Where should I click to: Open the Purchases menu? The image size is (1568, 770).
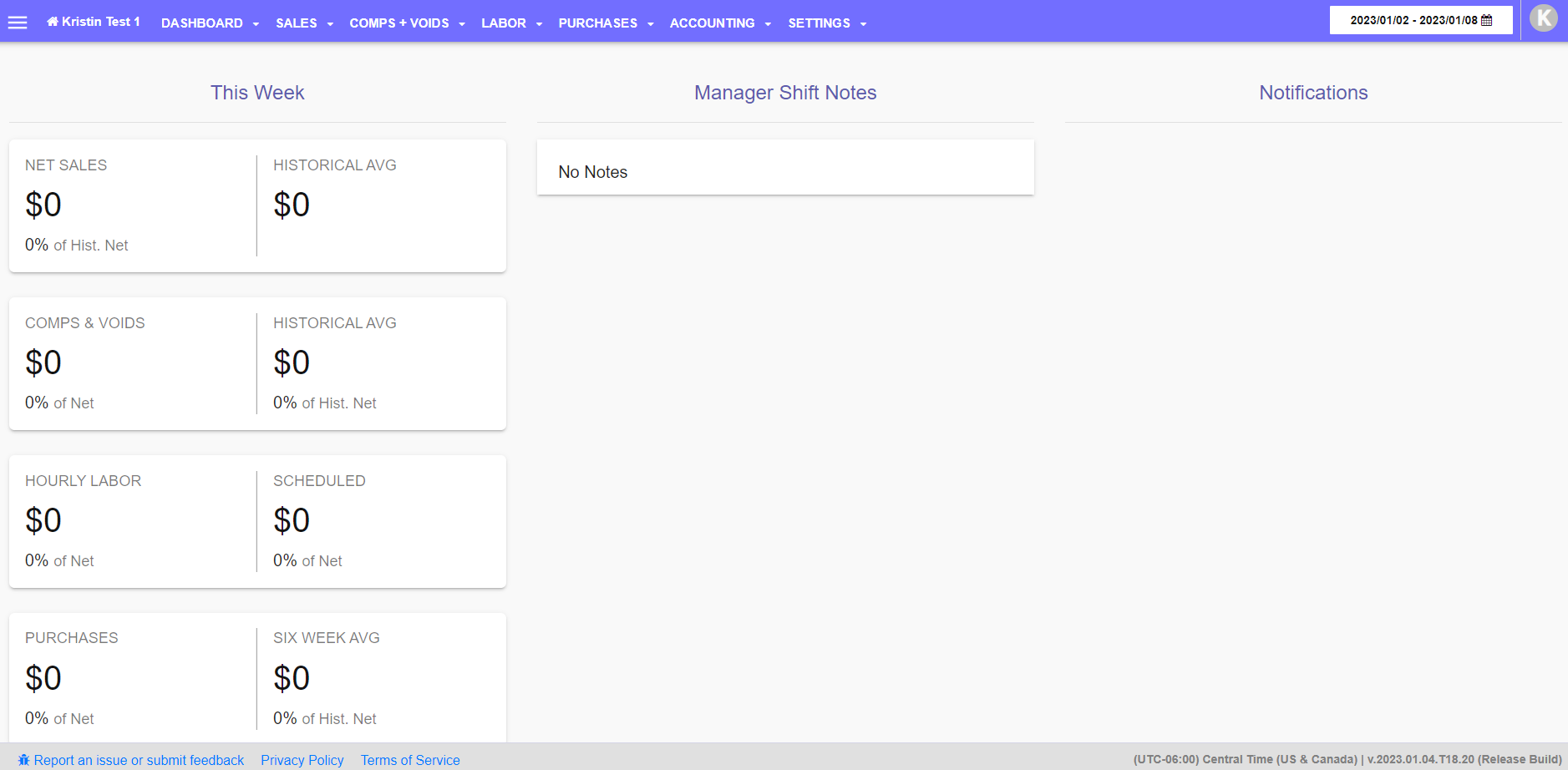(598, 23)
